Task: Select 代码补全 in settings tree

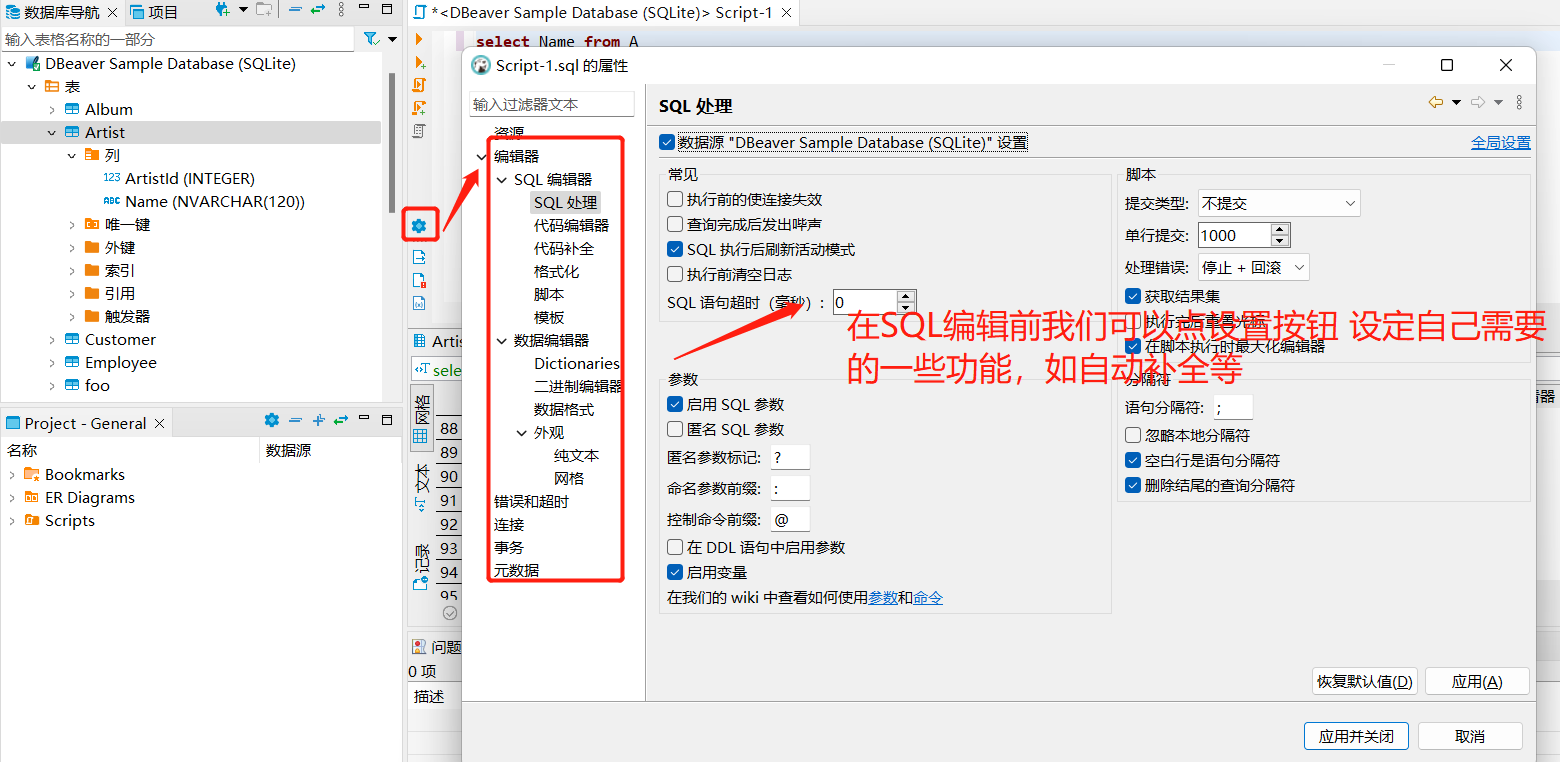Action: pyautogui.click(x=564, y=248)
